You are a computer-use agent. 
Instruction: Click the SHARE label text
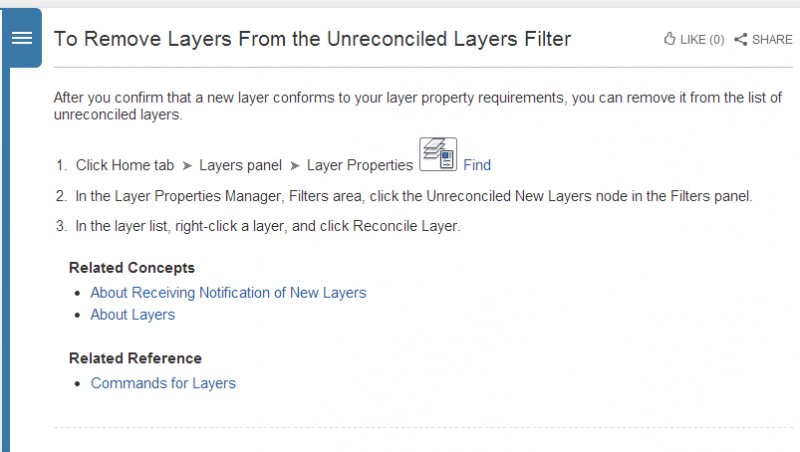click(772, 40)
